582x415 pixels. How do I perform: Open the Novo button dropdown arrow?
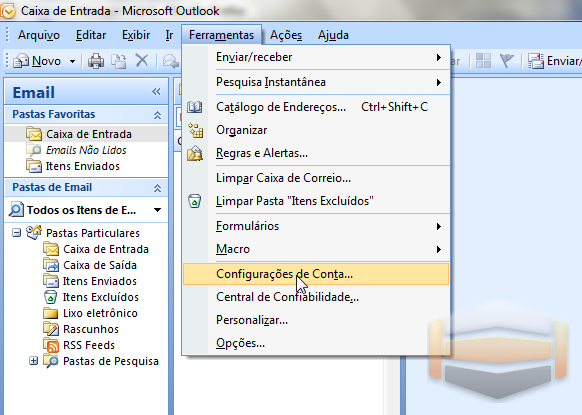(72, 61)
